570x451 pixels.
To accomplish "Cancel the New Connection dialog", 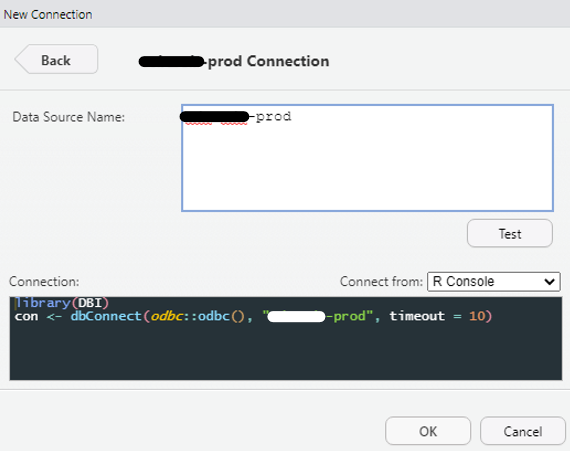I will pyautogui.click(x=523, y=431).
